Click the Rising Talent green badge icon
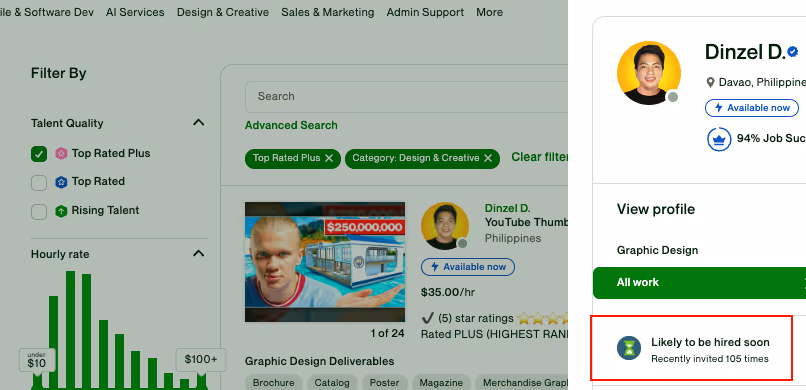 [61, 211]
